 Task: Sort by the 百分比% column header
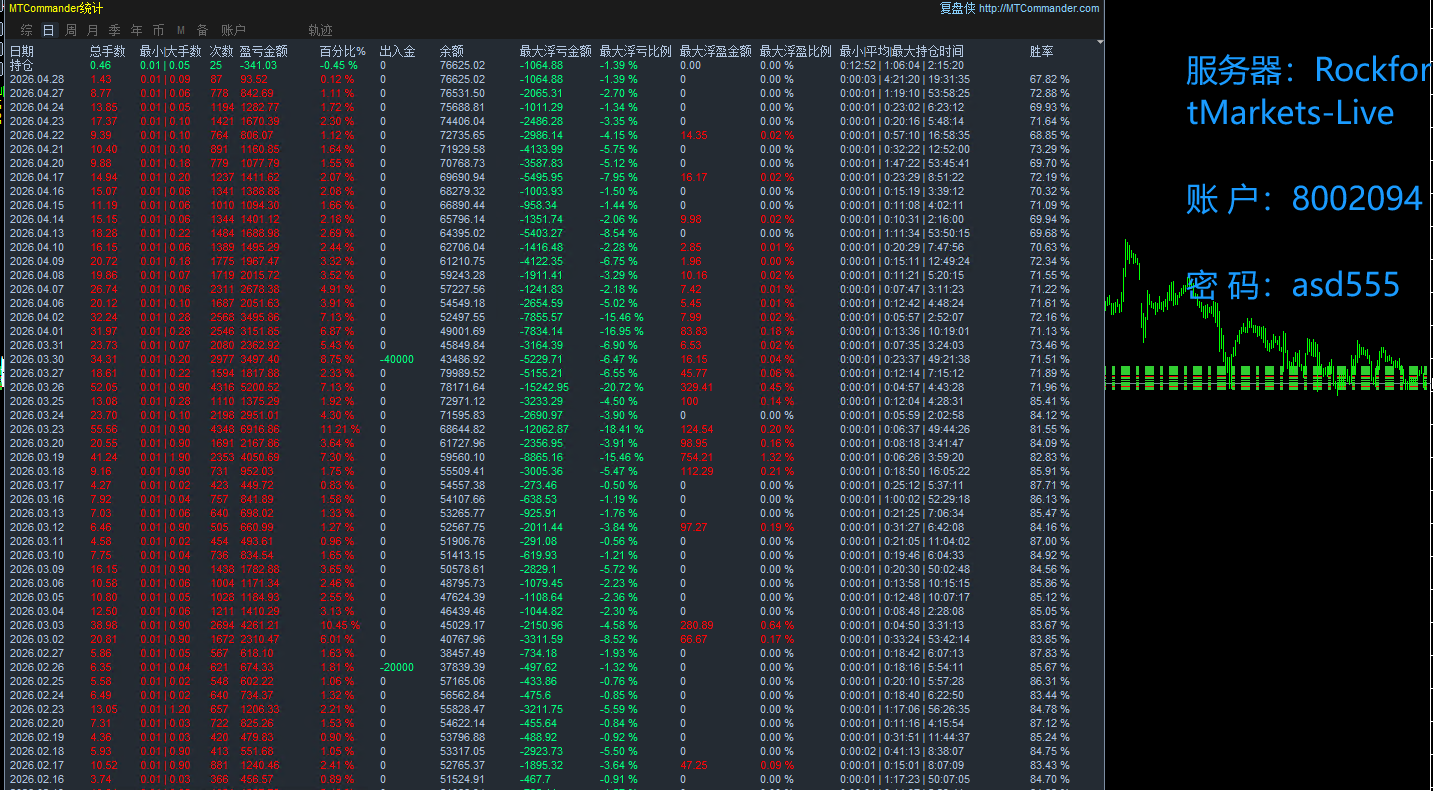click(x=343, y=51)
